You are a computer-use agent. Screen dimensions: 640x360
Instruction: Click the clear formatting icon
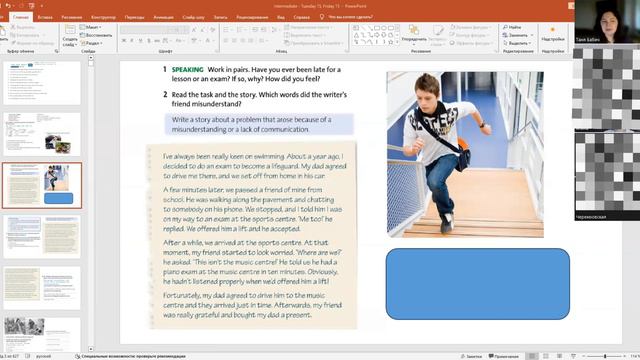[x=213, y=29]
